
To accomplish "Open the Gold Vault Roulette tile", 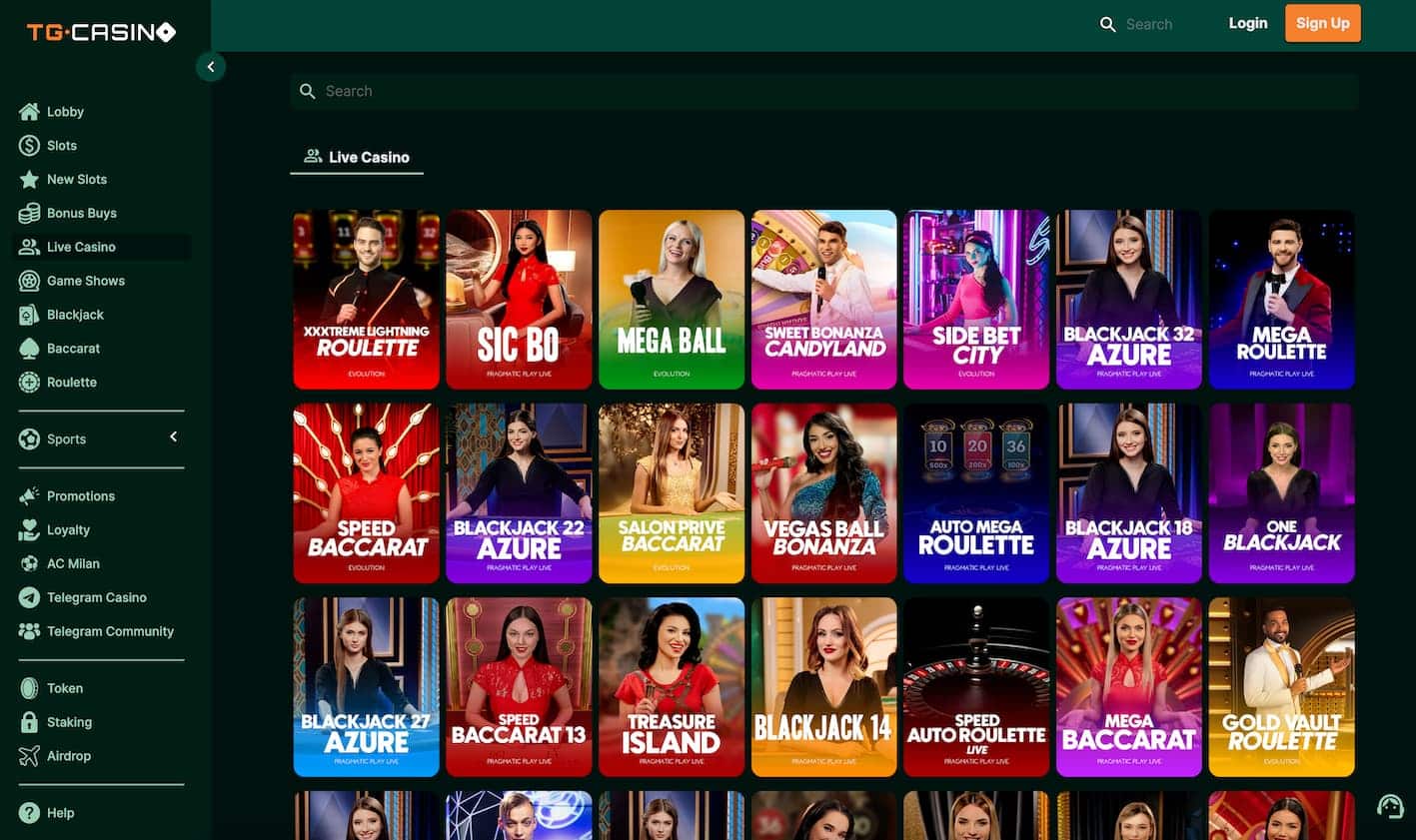I will [x=1282, y=687].
